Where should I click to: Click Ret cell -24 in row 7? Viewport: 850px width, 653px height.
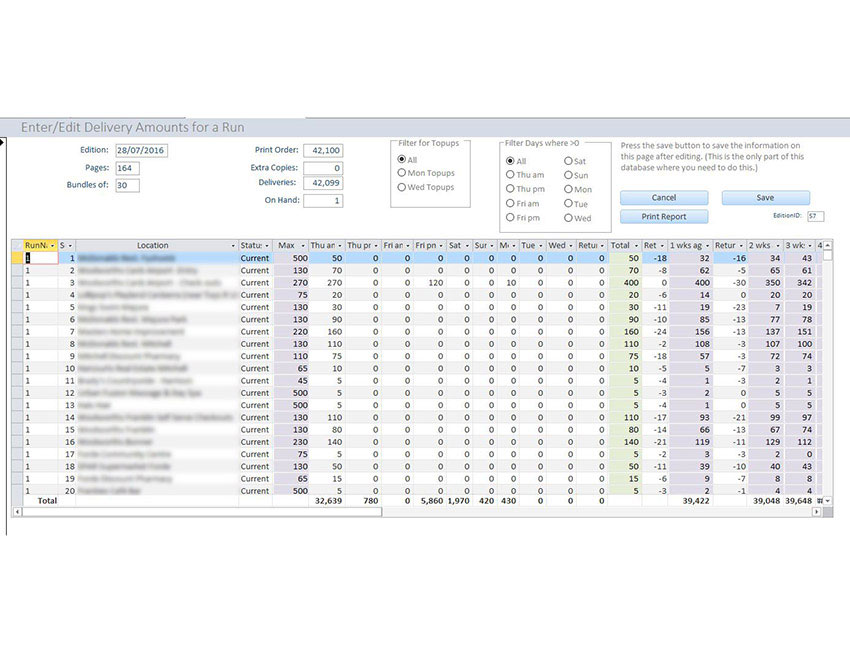tap(655, 332)
